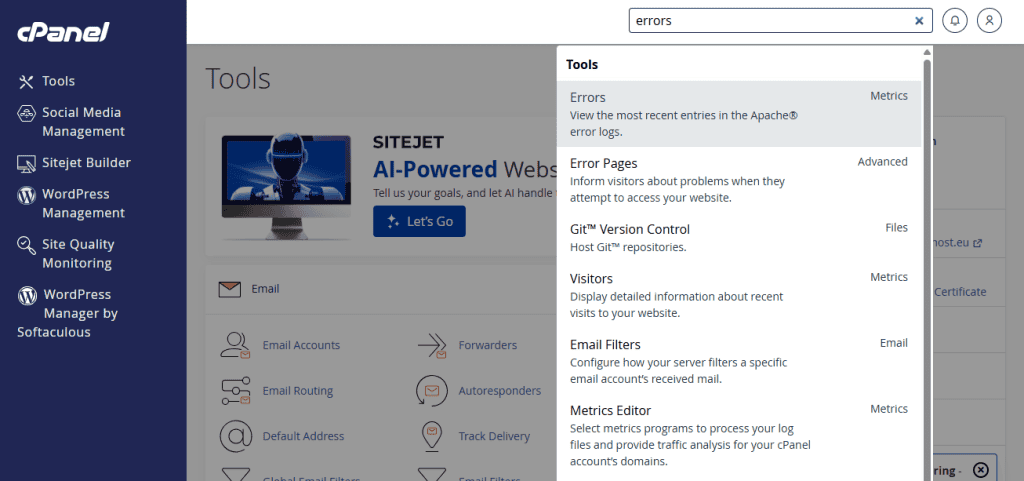Image resolution: width=1024 pixels, height=481 pixels.
Task: Open Email Routing
Action: [x=298, y=391]
